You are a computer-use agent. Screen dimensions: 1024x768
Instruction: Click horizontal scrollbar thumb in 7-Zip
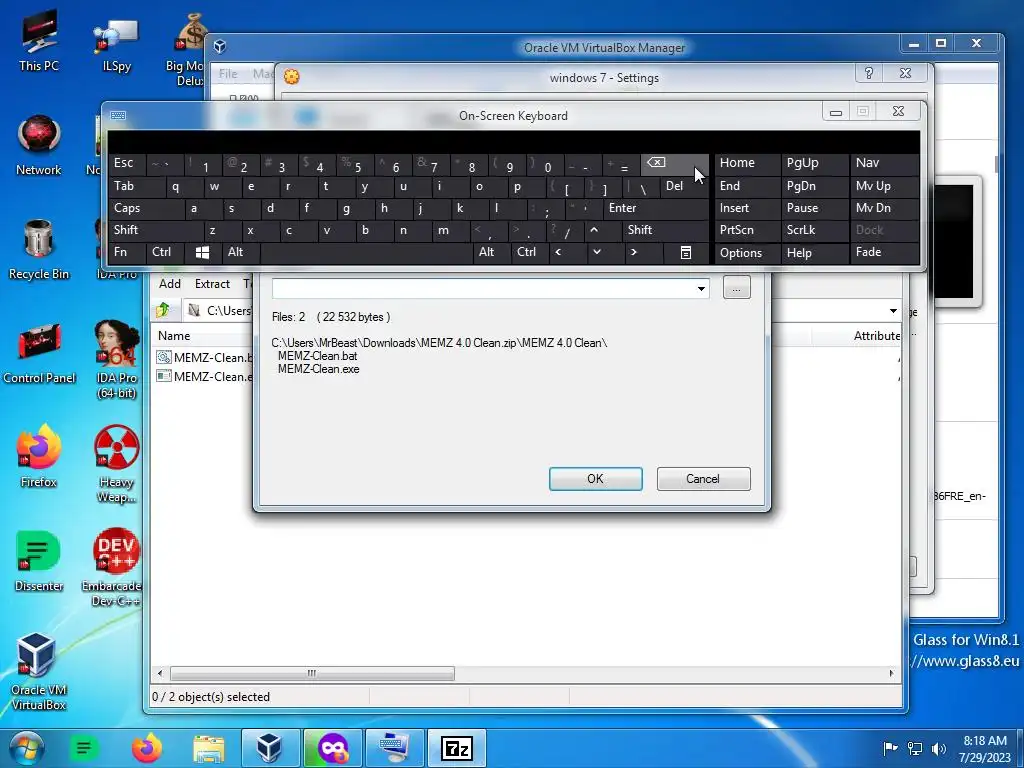312,673
